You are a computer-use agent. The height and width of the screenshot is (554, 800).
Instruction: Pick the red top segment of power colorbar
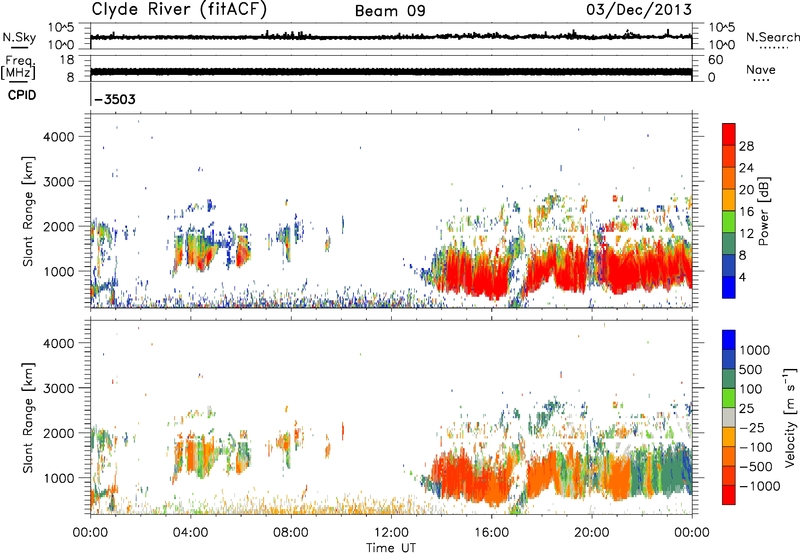coord(729,134)
